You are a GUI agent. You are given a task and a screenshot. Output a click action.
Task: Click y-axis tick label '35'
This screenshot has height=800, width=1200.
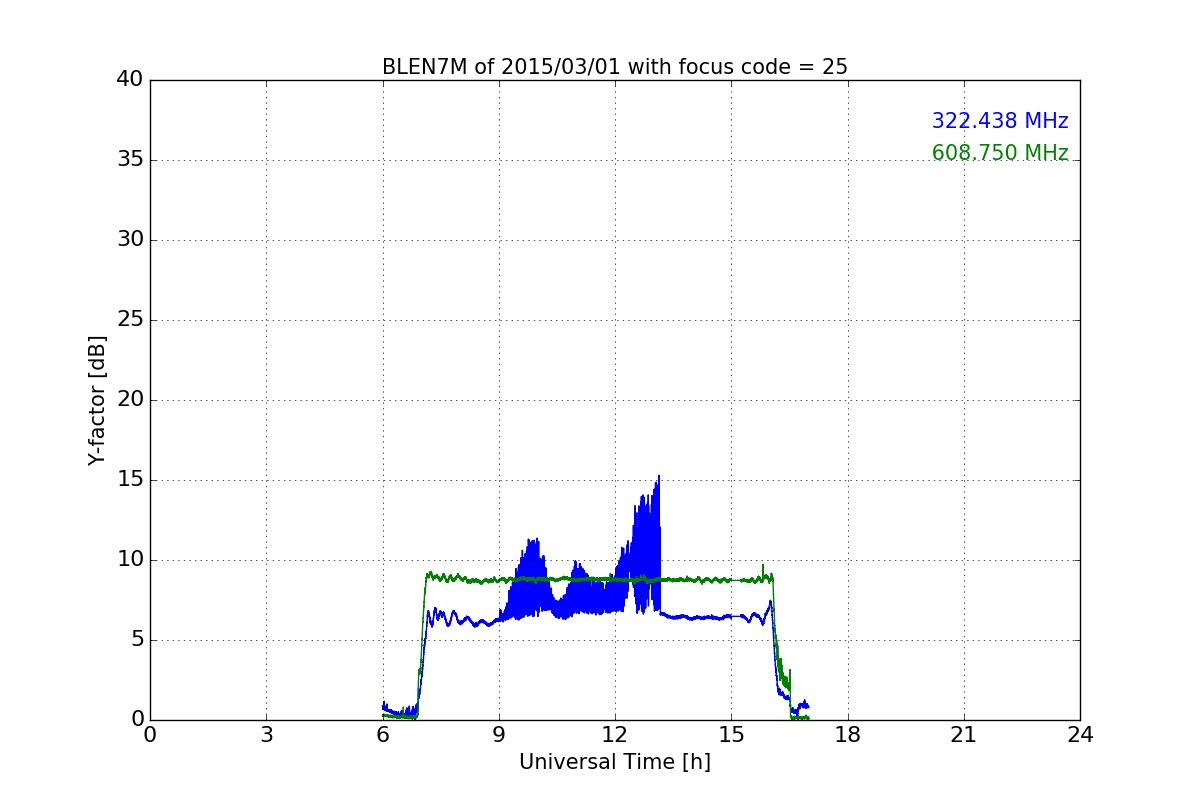[x=130, y=160]
